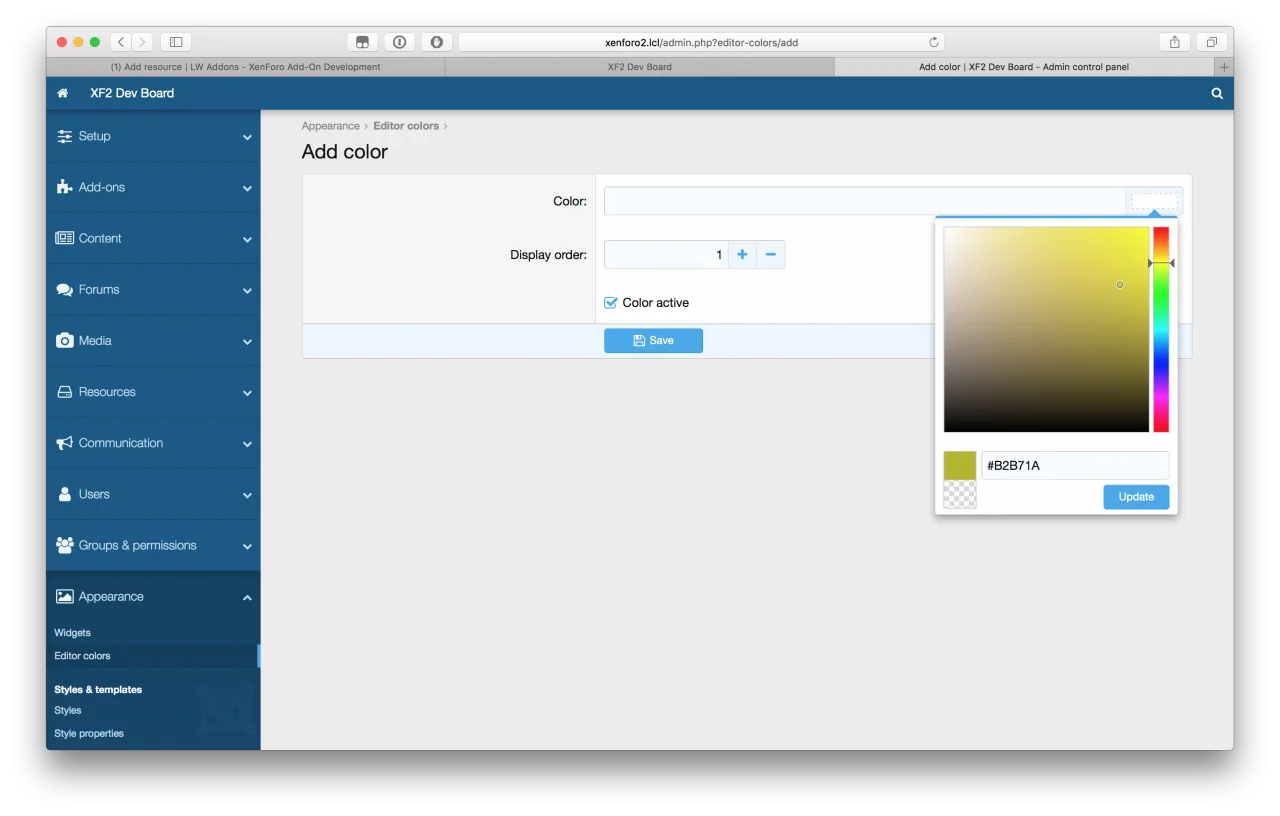Click Update in the color picker
The width and height of the screenshot is (1280, 816).
coord(1136,497)
